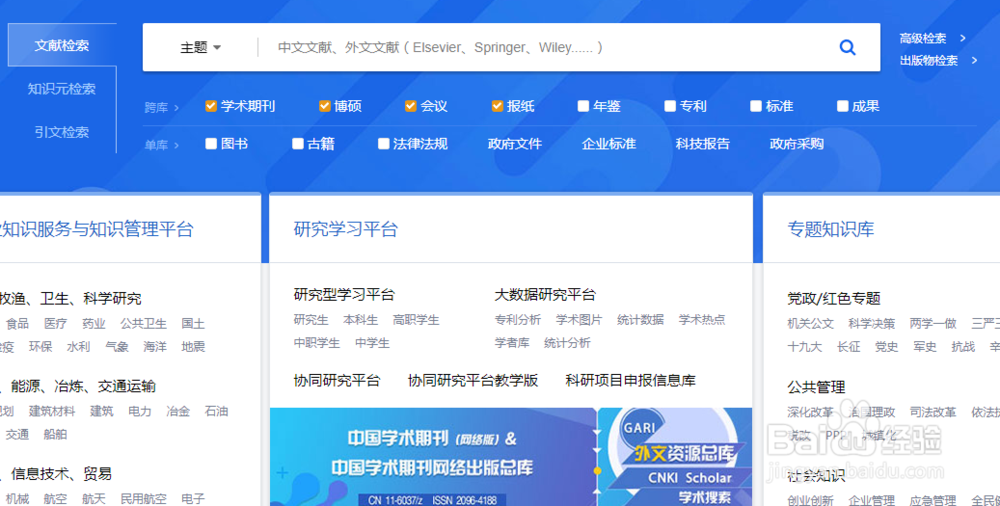Viewport: 1000px width, 506px height.
Task: Click 高职学生 link
Action: click(x=416, y=320)
